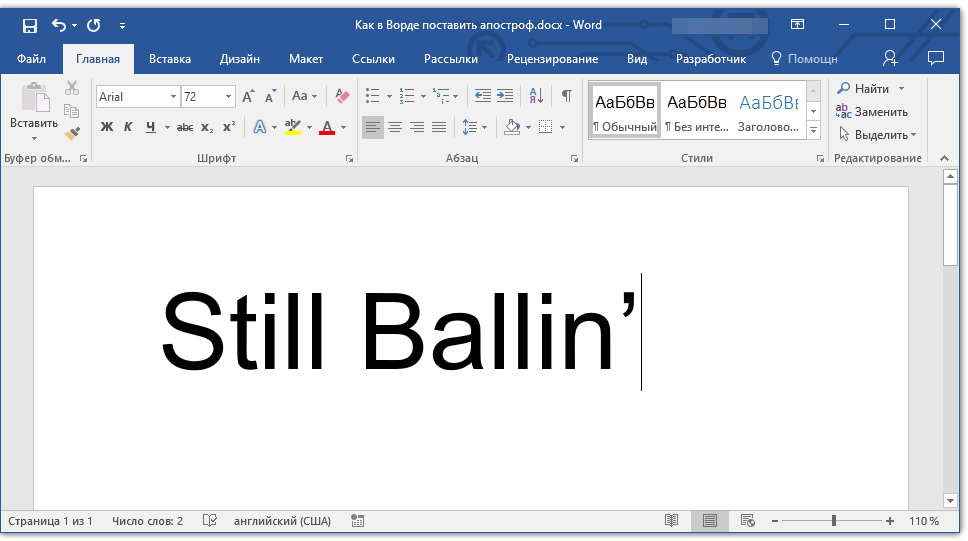Click the Sort A-Z icon
Image resolution: width=968 pixels, height=541 pixels.
tap(536, 96)
